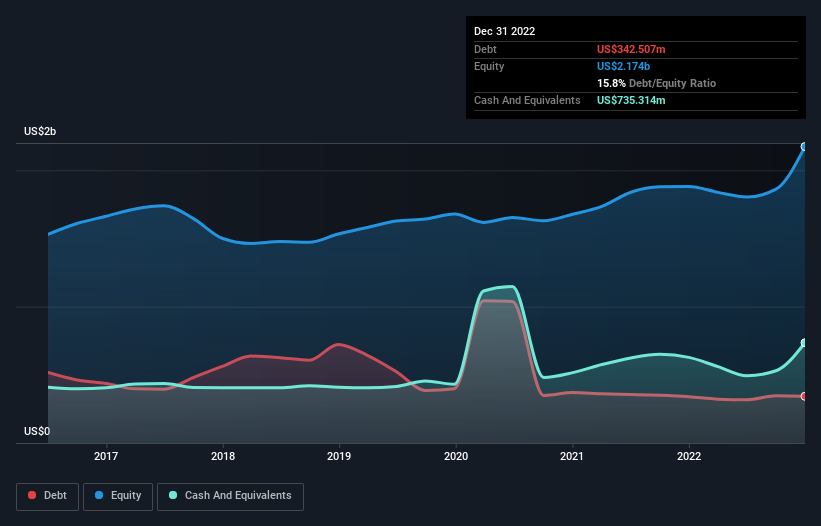Click the US$2b y-axis label

[40, 131]
